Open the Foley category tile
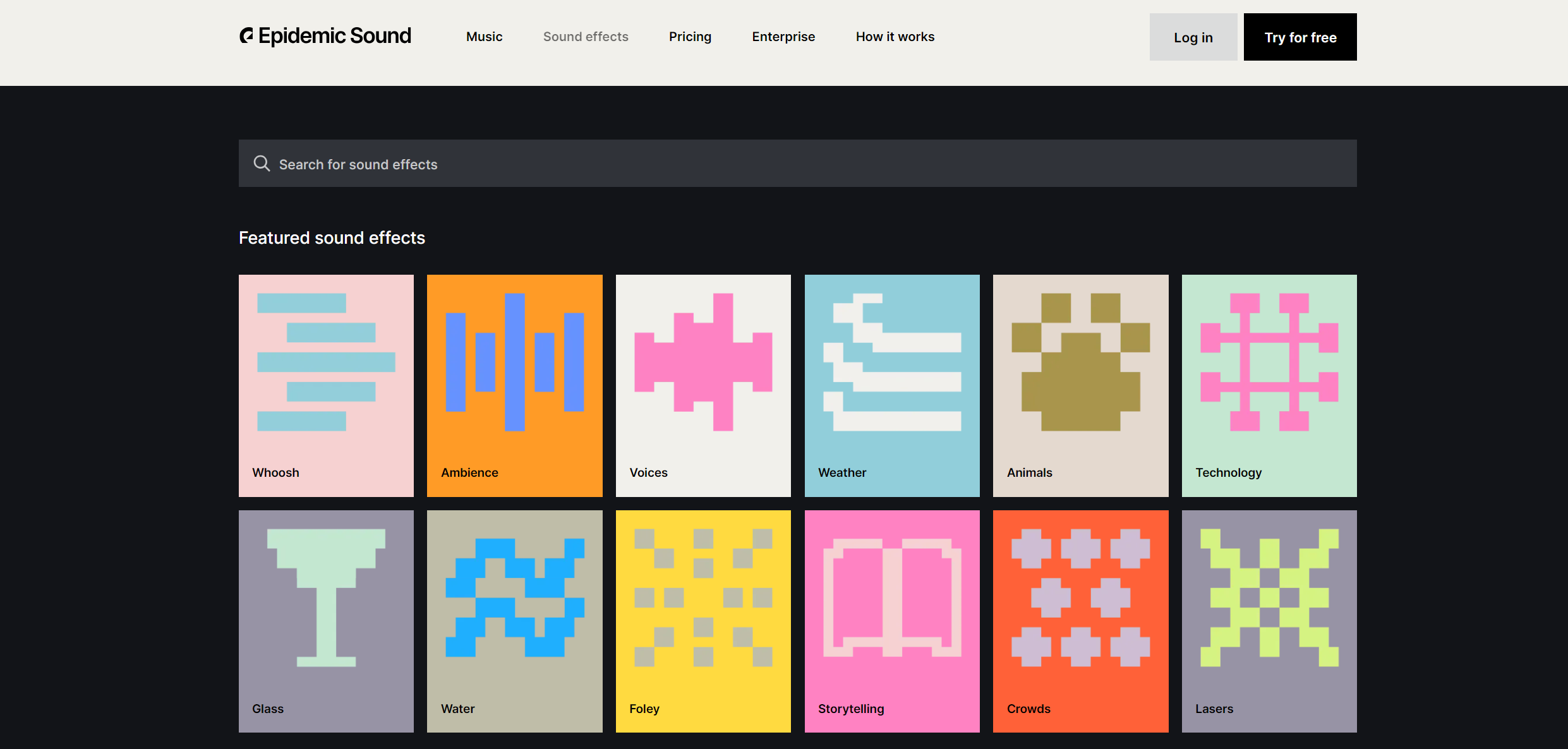Screen dimensions: 1568x749 703,621
